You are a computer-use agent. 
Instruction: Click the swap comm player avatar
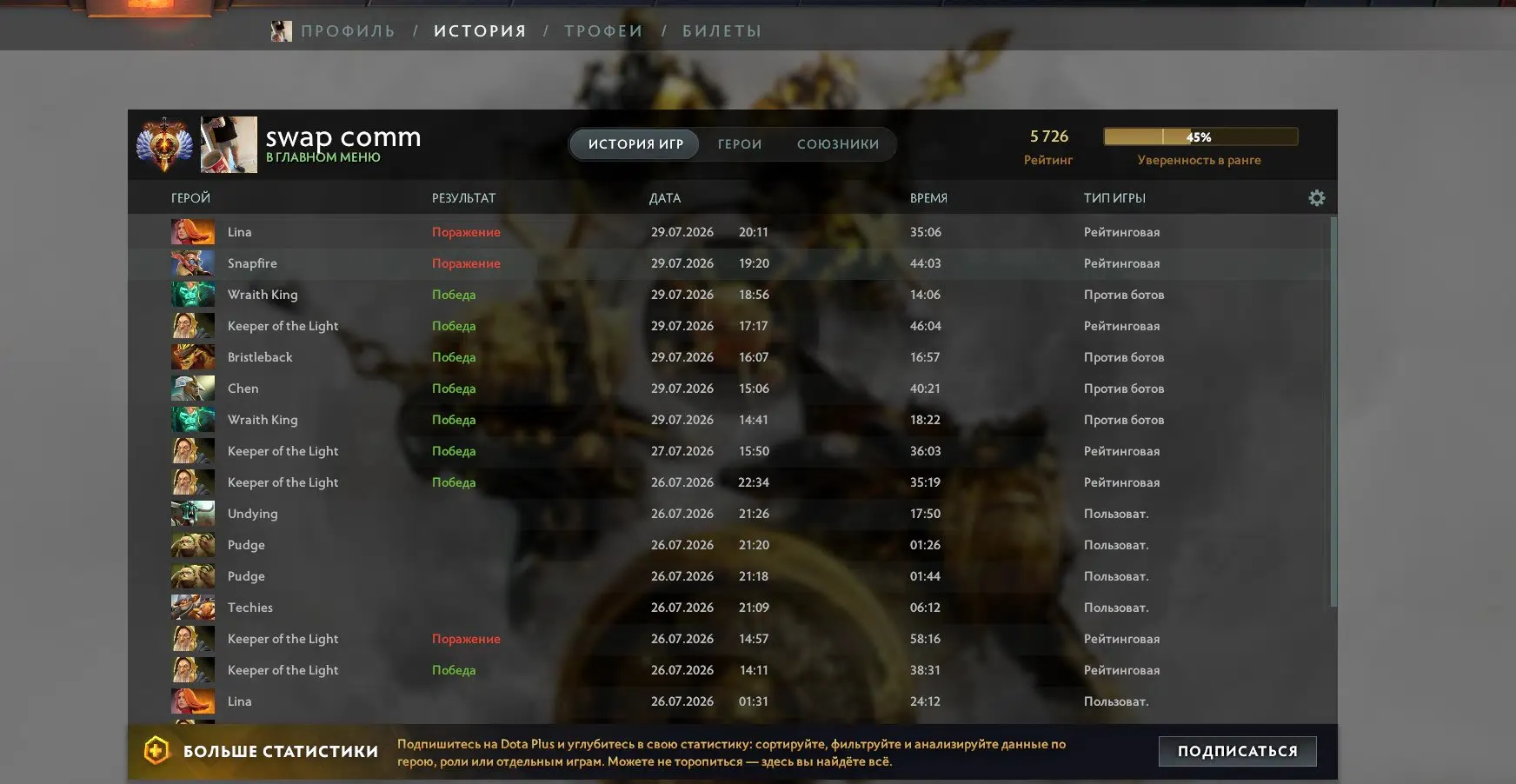coord(229,144)
